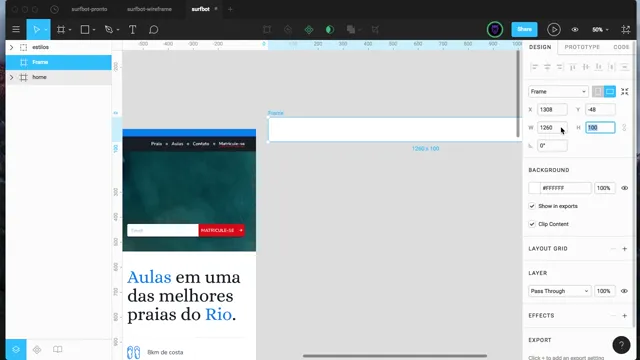
Task: Align right icon in Design panel
Action: (560, 67)
